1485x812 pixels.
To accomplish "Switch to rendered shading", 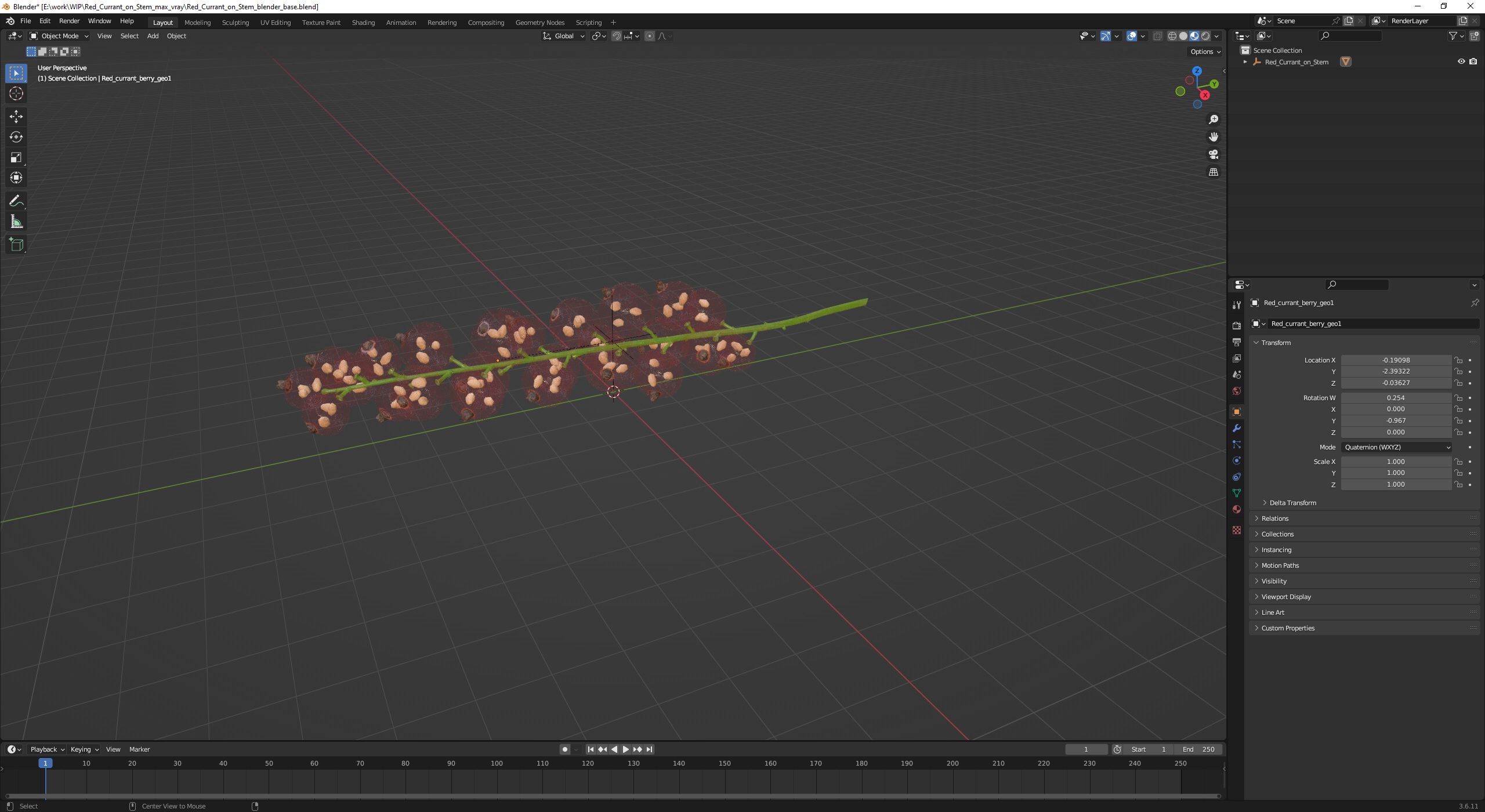I will 1205,36.
